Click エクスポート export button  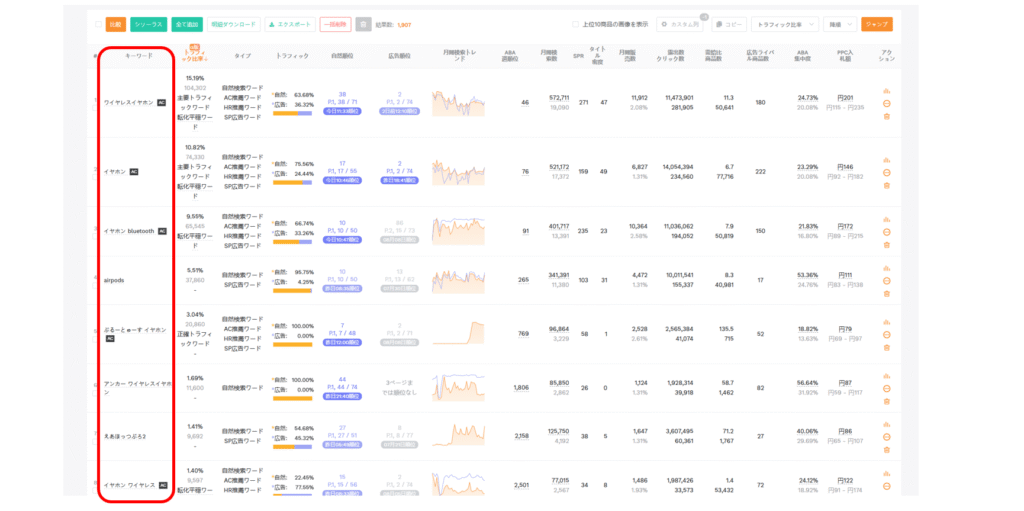click(291, 24)
